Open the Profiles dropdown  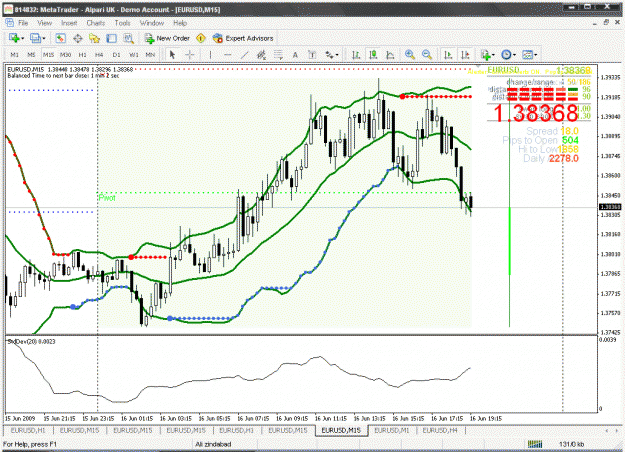(38, 38)
